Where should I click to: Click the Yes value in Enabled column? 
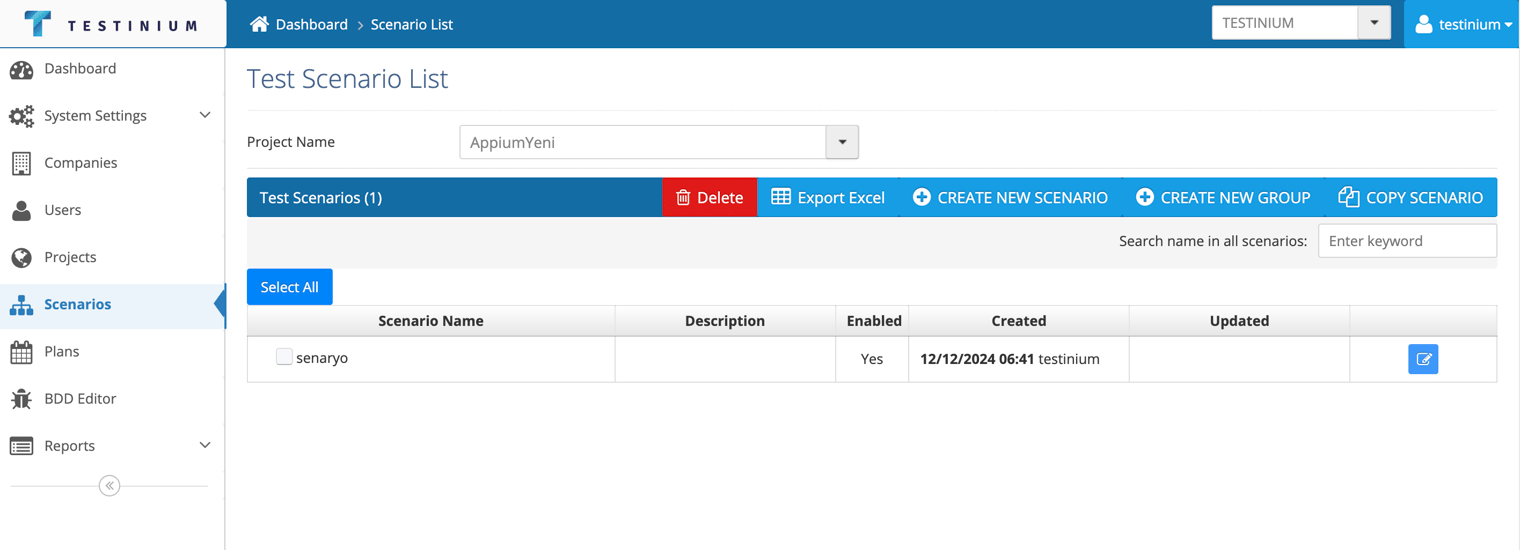(872, 359)
